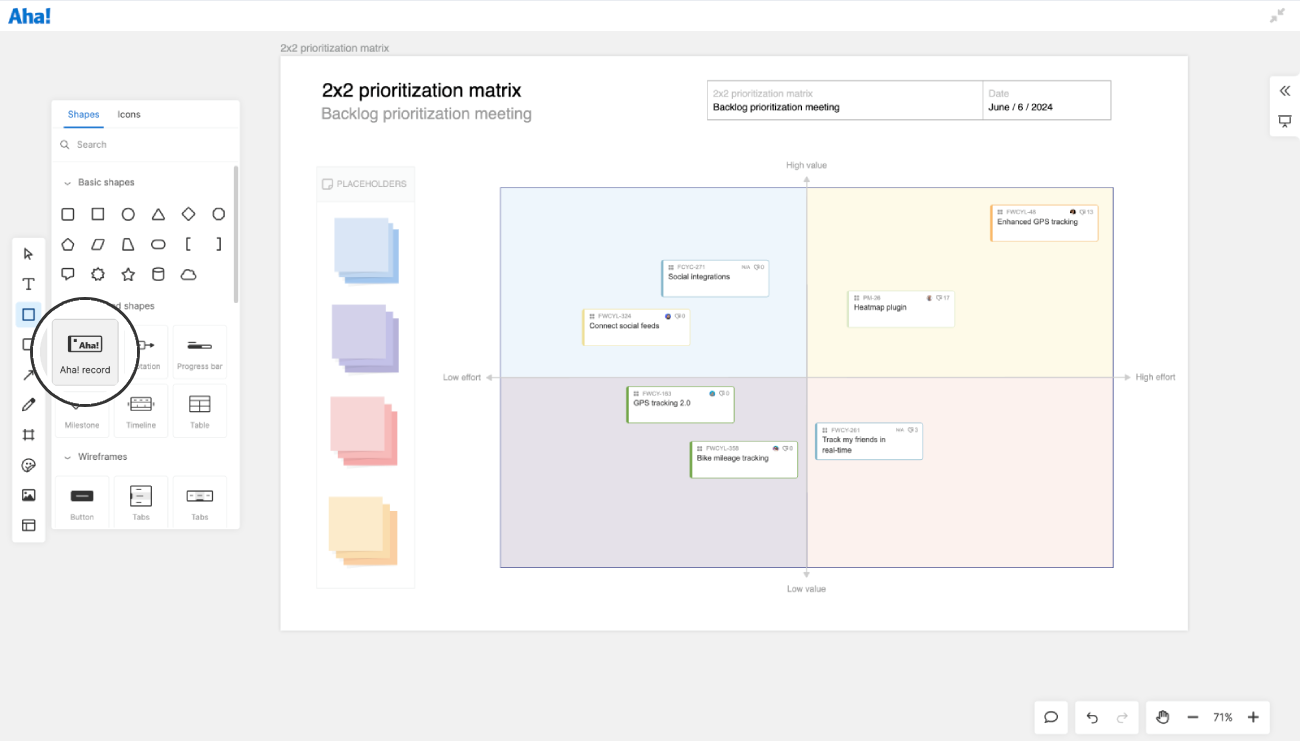1300x741 pixels.
Task: Switch to the Shapes tab
Action: [83, 114]
